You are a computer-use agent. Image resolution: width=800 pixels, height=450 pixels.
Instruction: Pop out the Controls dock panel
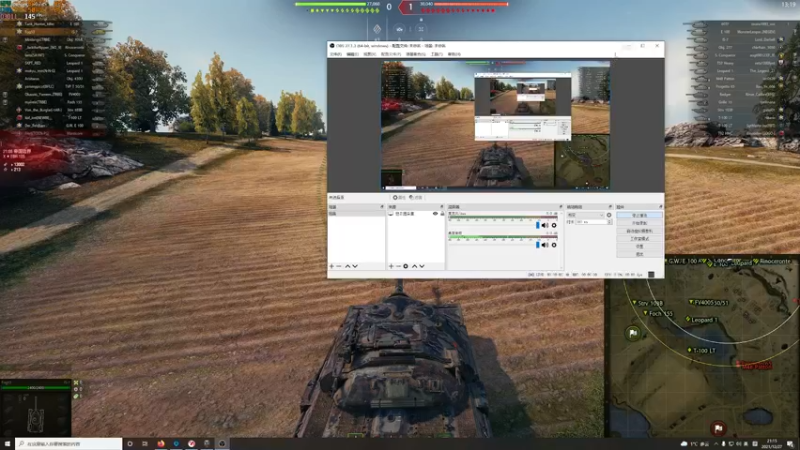pos(661,207)
